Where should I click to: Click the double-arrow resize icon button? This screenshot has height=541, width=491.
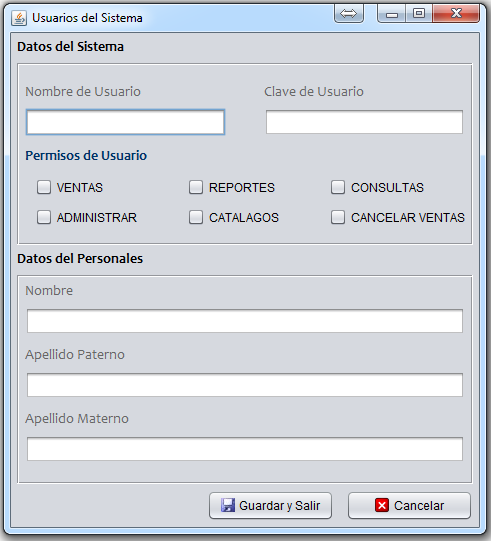tap(348, 14)
